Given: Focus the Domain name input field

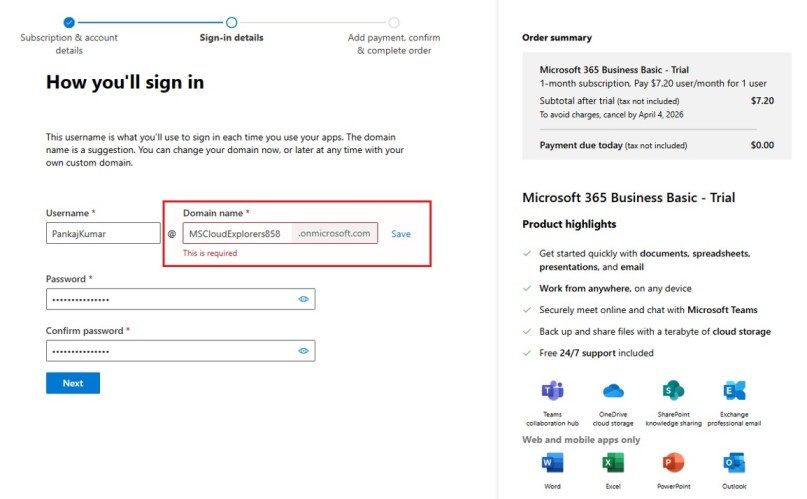Looking at the screenshot, I should point(238,234).
